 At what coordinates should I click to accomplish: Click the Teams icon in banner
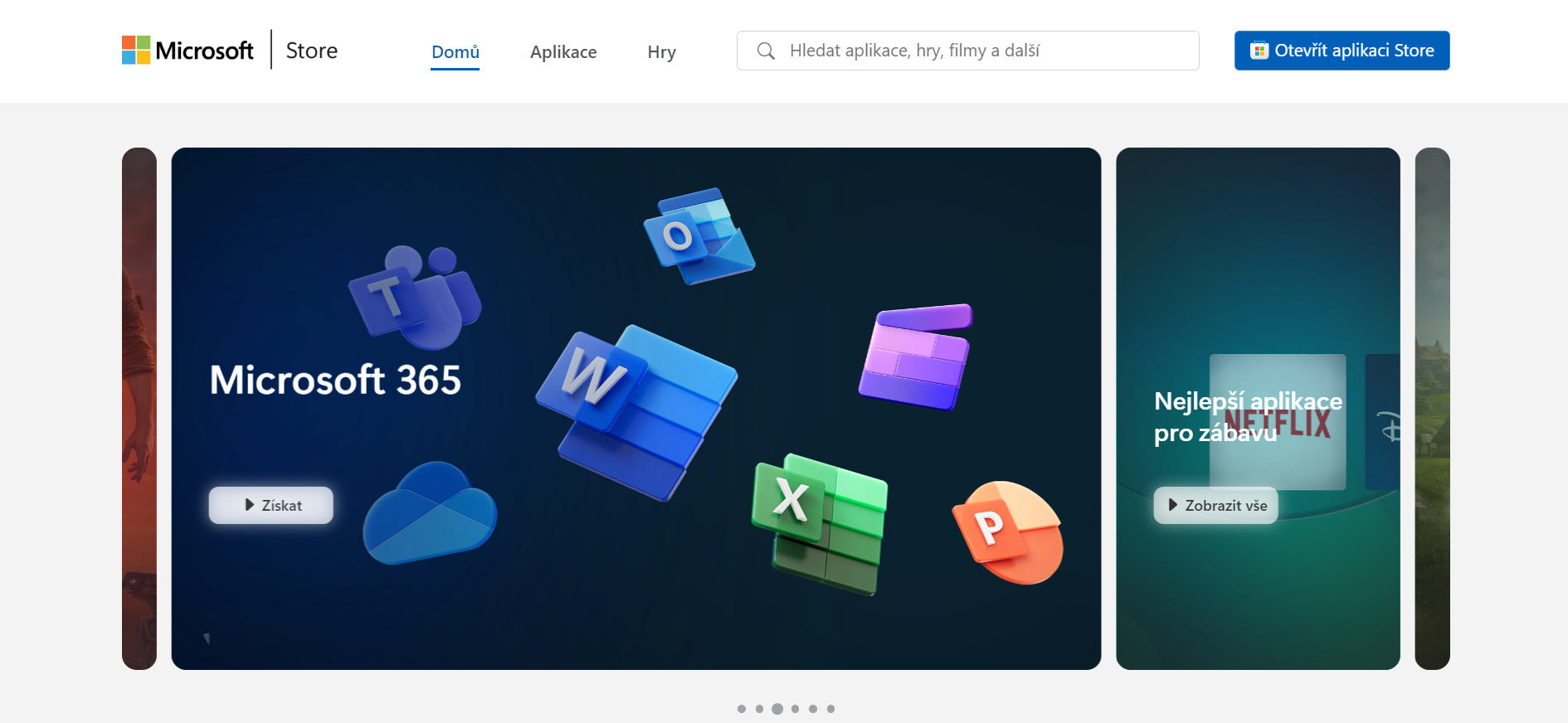416,297
